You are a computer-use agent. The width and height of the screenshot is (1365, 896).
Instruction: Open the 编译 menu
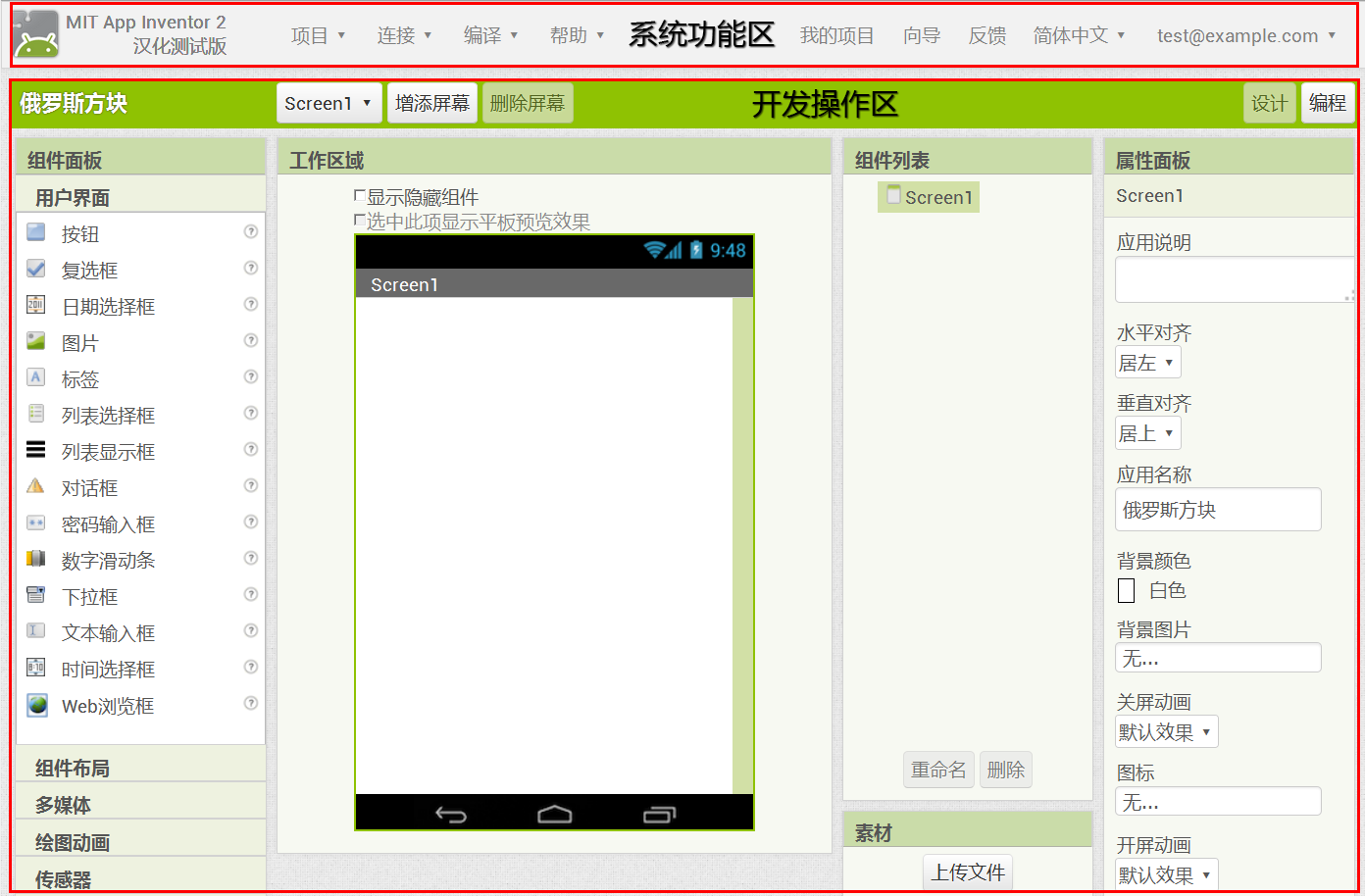[x=490, y=35]
